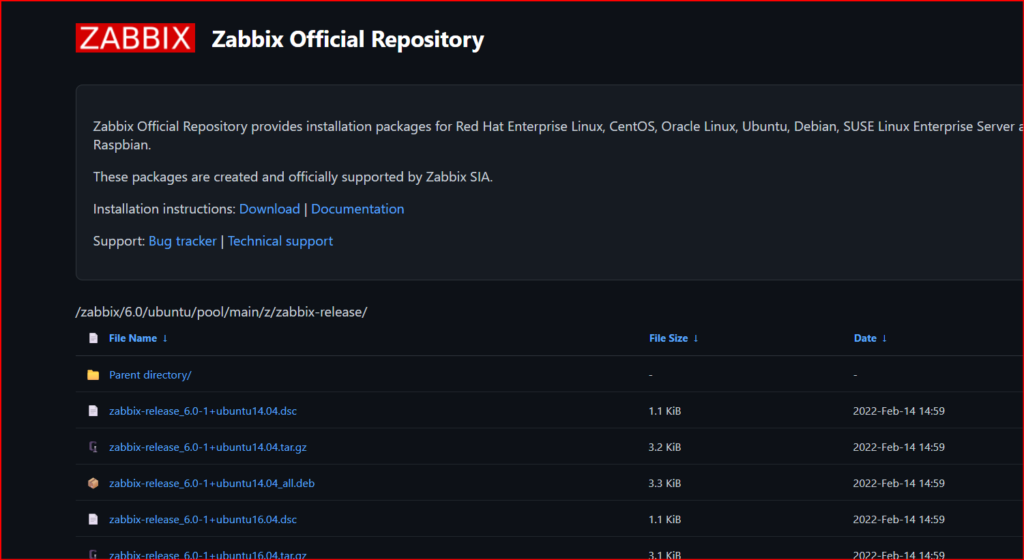Click the ZABBIX logo
1024x560 pixels.
coord(135,38)
